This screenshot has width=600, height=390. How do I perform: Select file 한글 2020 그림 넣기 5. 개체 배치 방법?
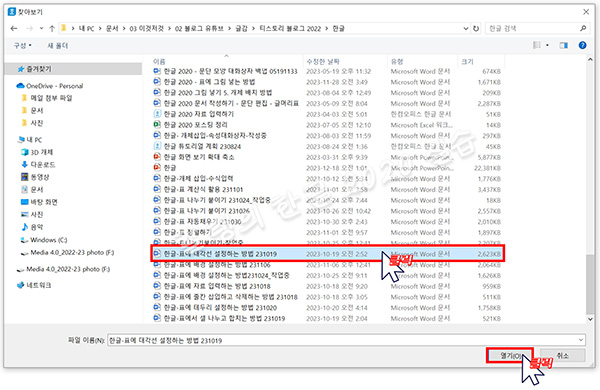(328, 93)
